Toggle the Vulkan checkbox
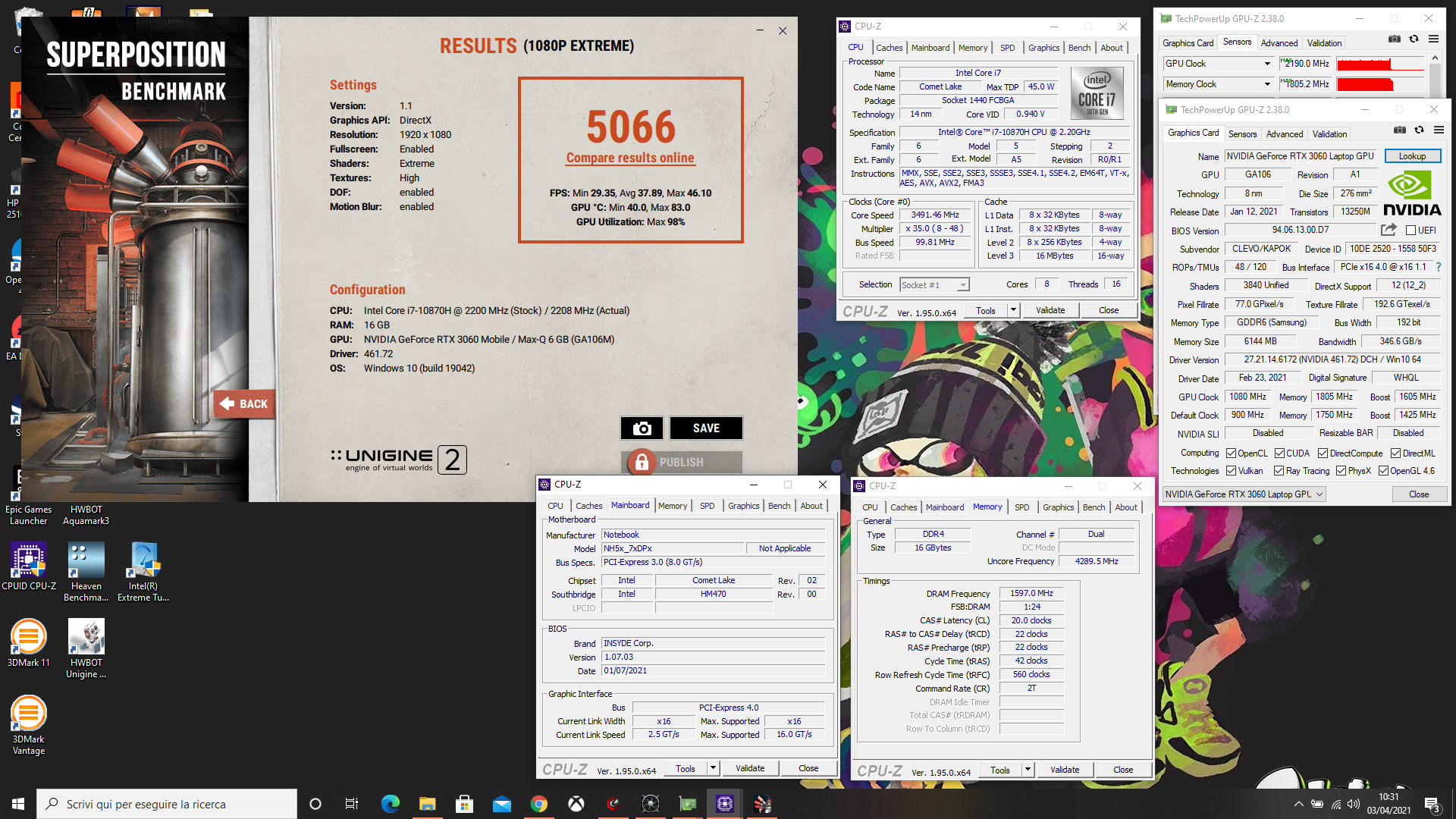This screenshot has width=1456, height=819. [1232, 470]
